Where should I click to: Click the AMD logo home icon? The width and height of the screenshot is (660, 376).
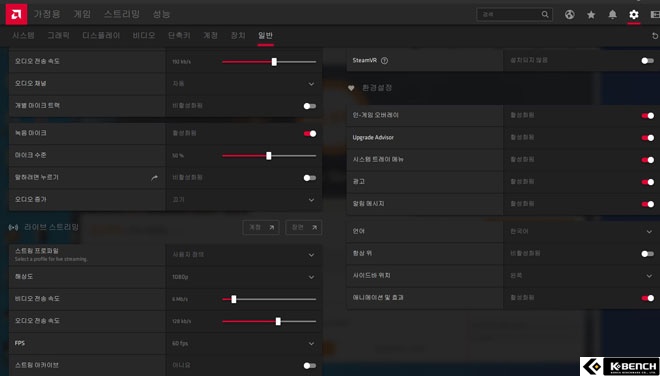coord(16,14)
